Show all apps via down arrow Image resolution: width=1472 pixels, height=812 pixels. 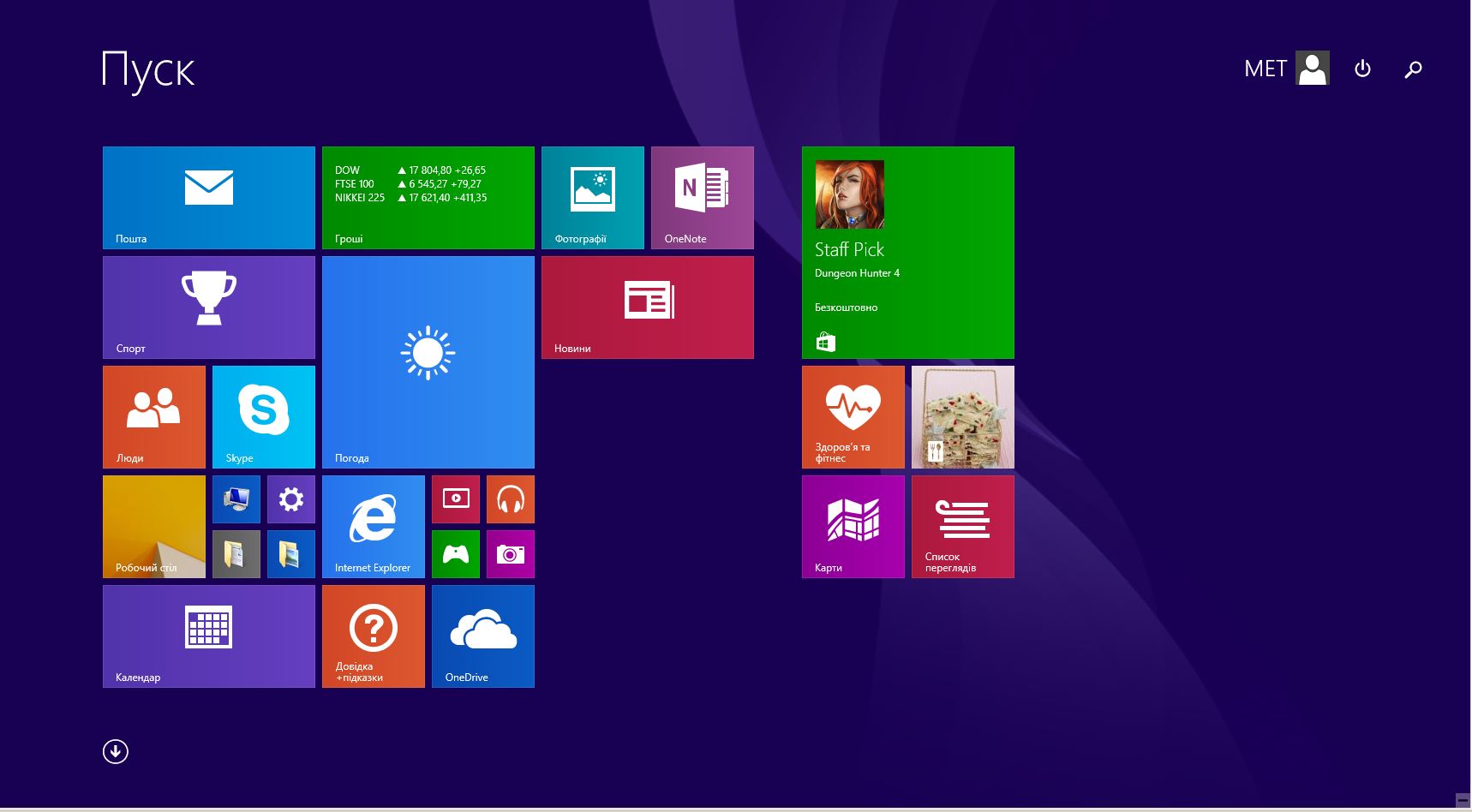(116, 751)
